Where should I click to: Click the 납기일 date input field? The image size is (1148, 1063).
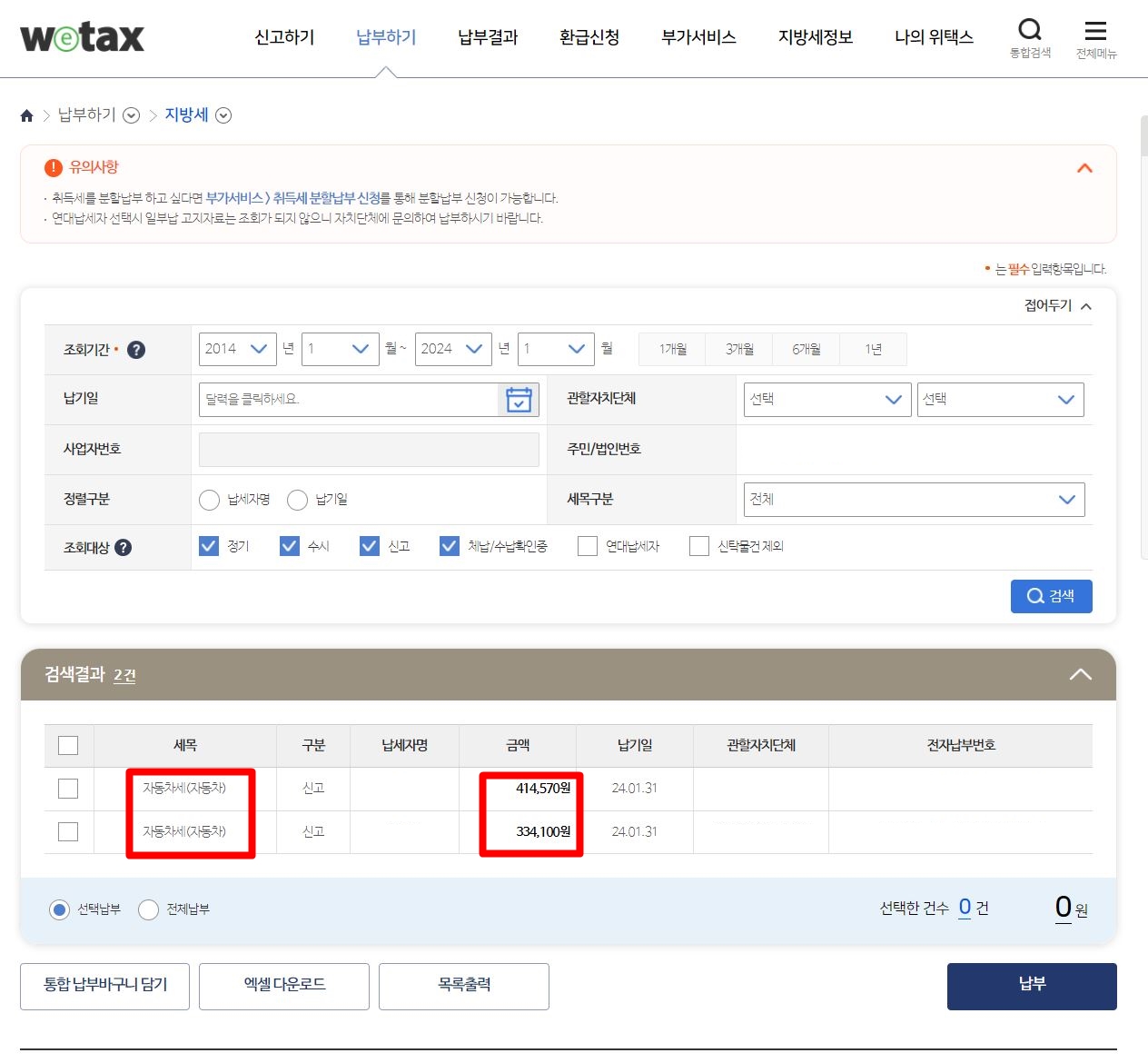click(x=349, y=400)
